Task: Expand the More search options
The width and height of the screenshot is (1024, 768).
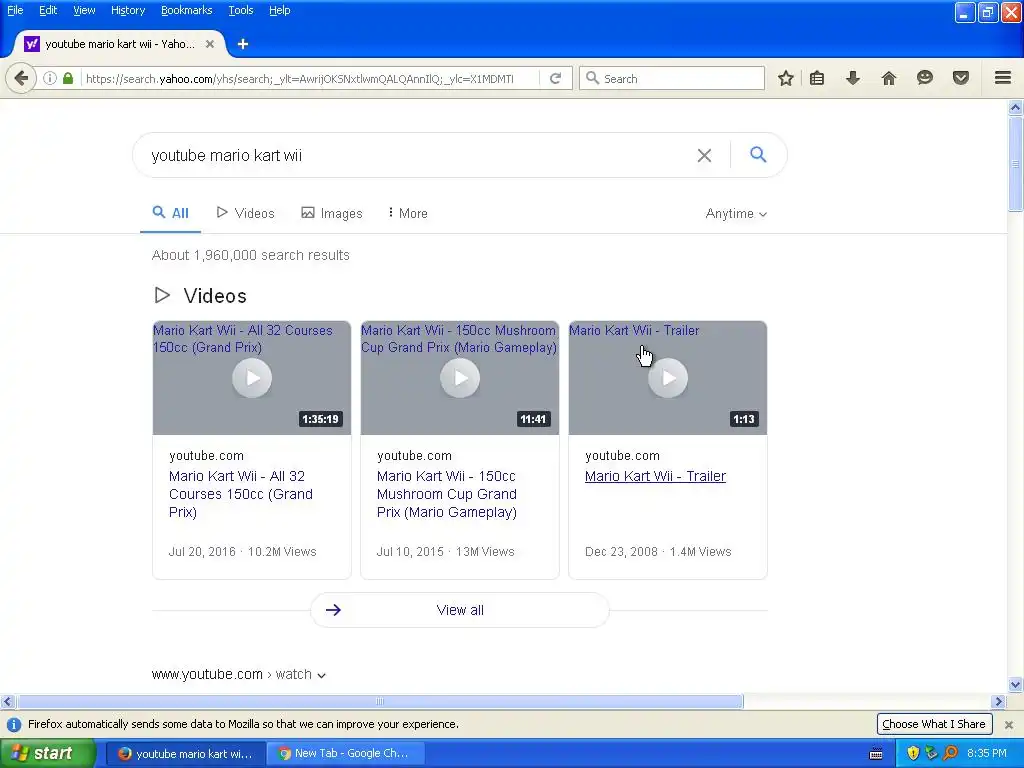Action: coord(408,213)
